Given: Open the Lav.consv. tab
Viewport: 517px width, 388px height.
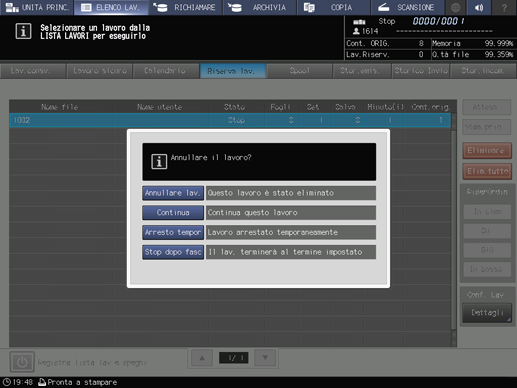Looking at the screenshot, I should pos(33,71).
